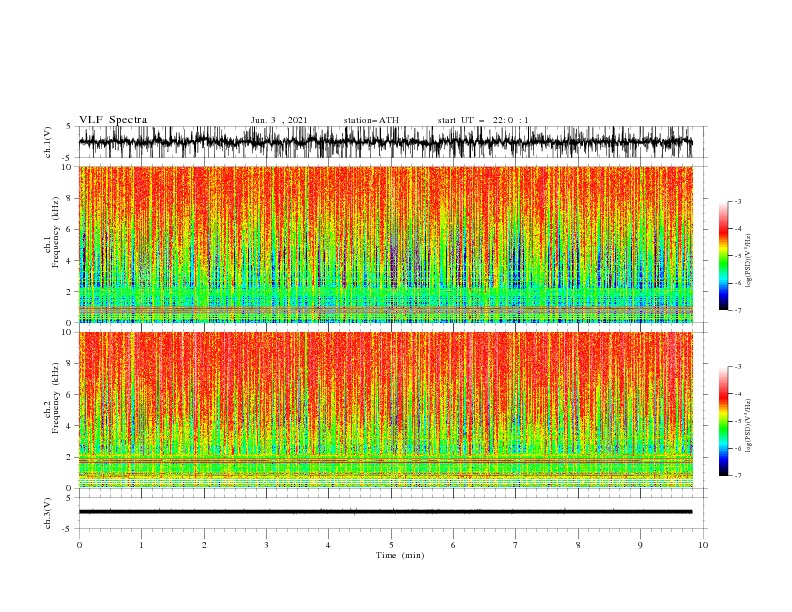Image resolution: width=792 pixels, height=612 pixels.
Task: Click the ch.3(V) axis label
Action: (x=48, y=513)
